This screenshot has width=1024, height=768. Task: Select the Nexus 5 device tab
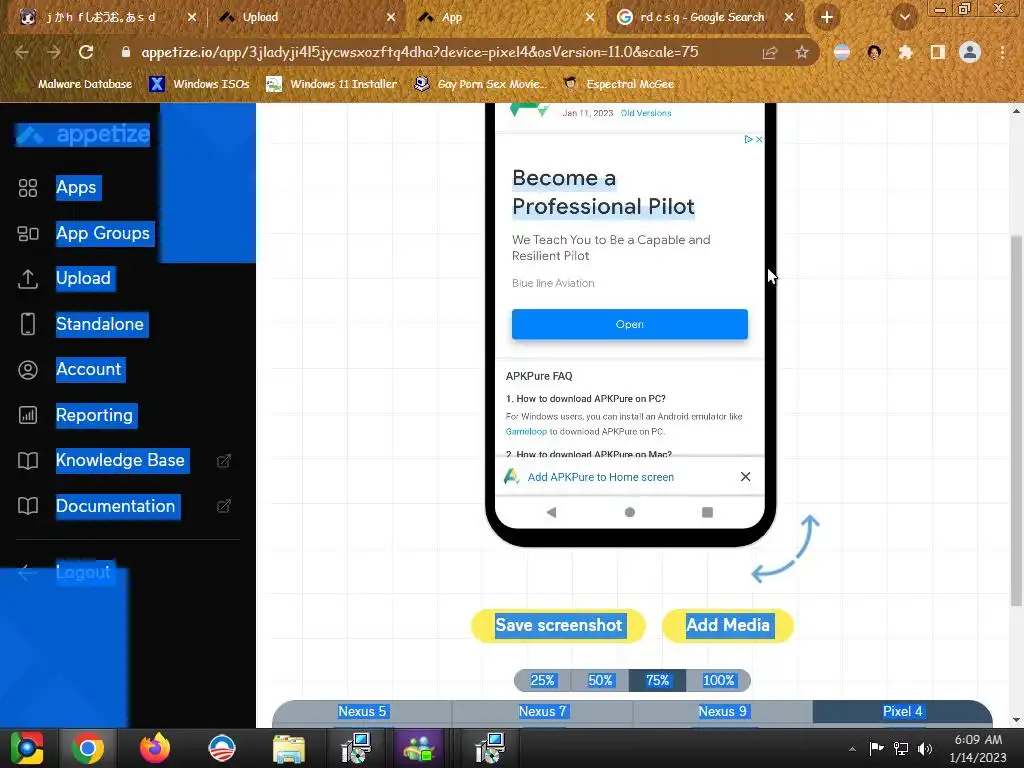pos(362,712)
